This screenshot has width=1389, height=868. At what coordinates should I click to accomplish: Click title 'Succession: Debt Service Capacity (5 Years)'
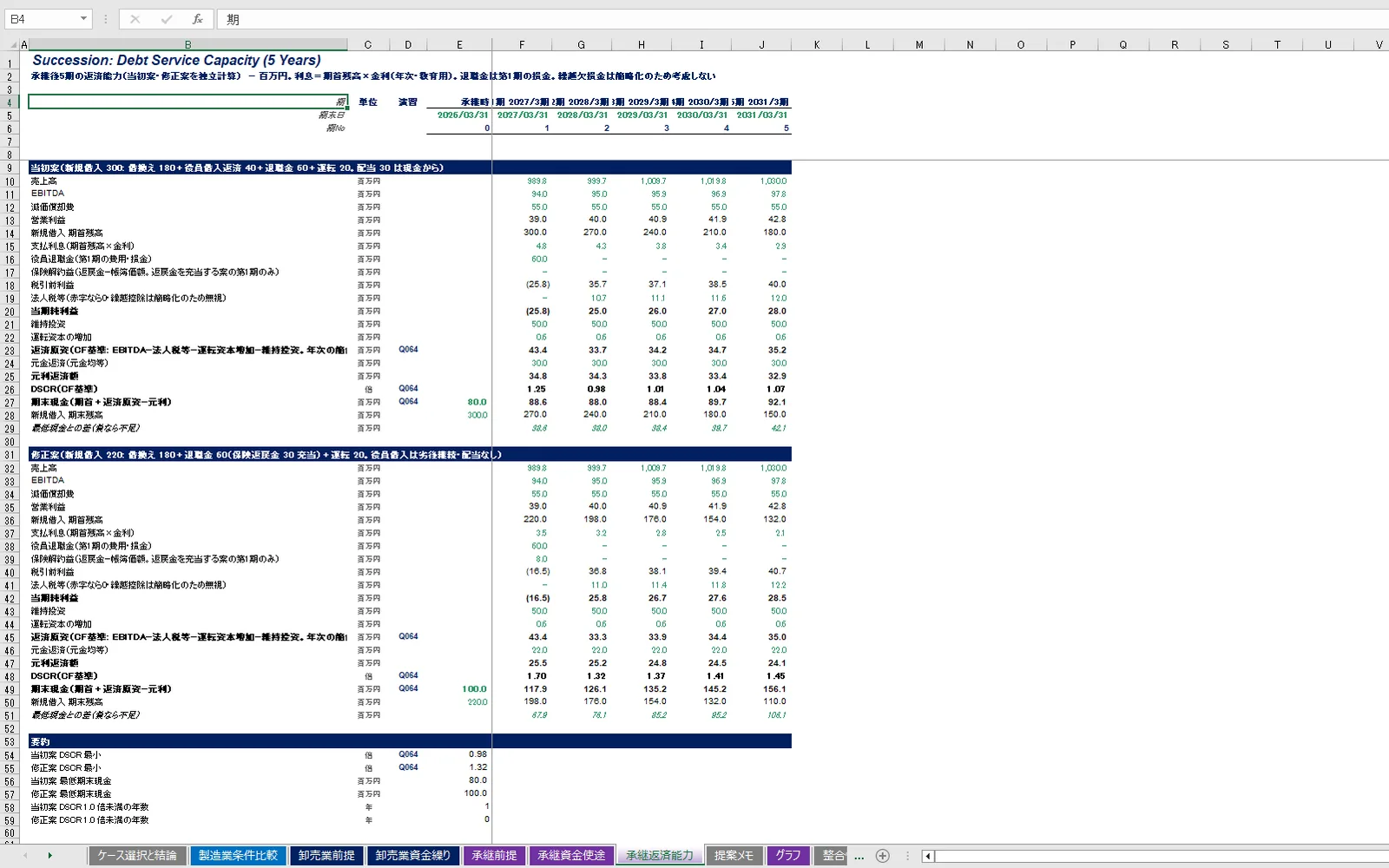point(176,60)
